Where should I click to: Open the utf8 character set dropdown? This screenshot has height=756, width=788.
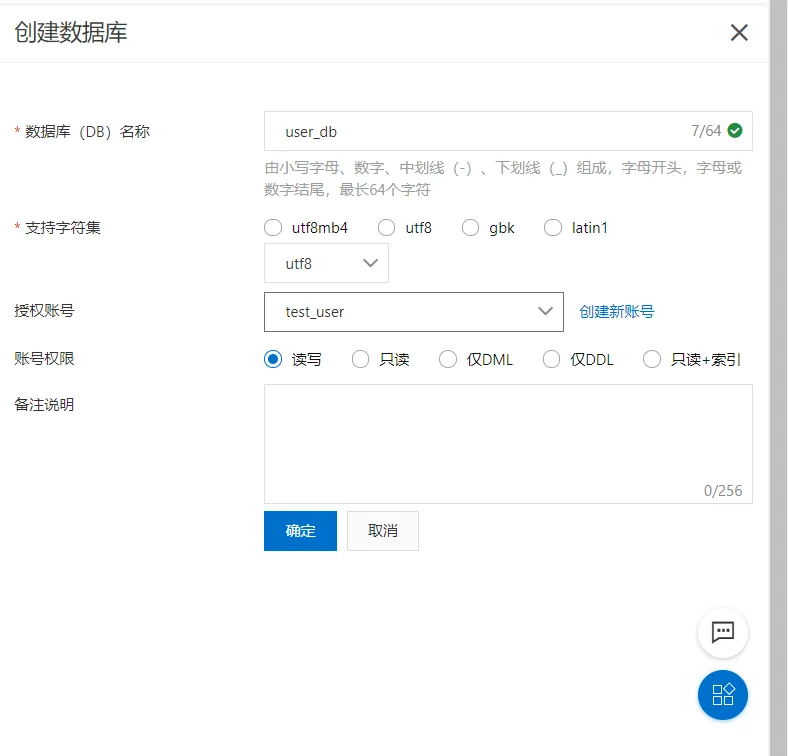pos(326,263)
